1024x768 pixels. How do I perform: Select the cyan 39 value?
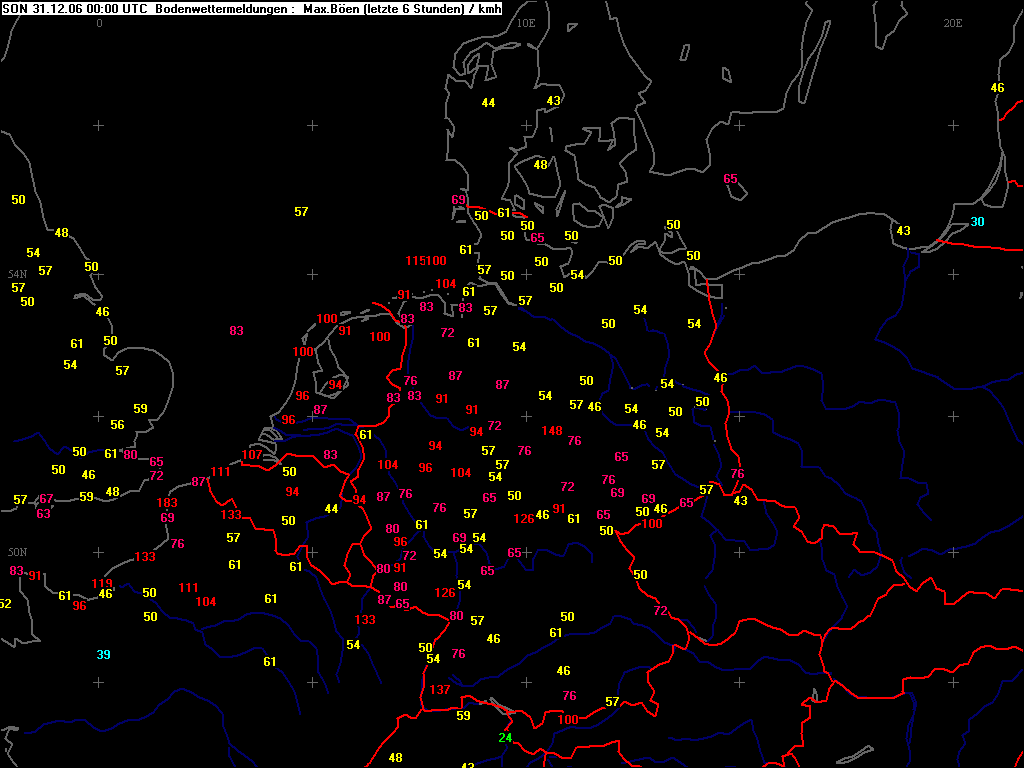pyautogui.click(x=103, y=654)
